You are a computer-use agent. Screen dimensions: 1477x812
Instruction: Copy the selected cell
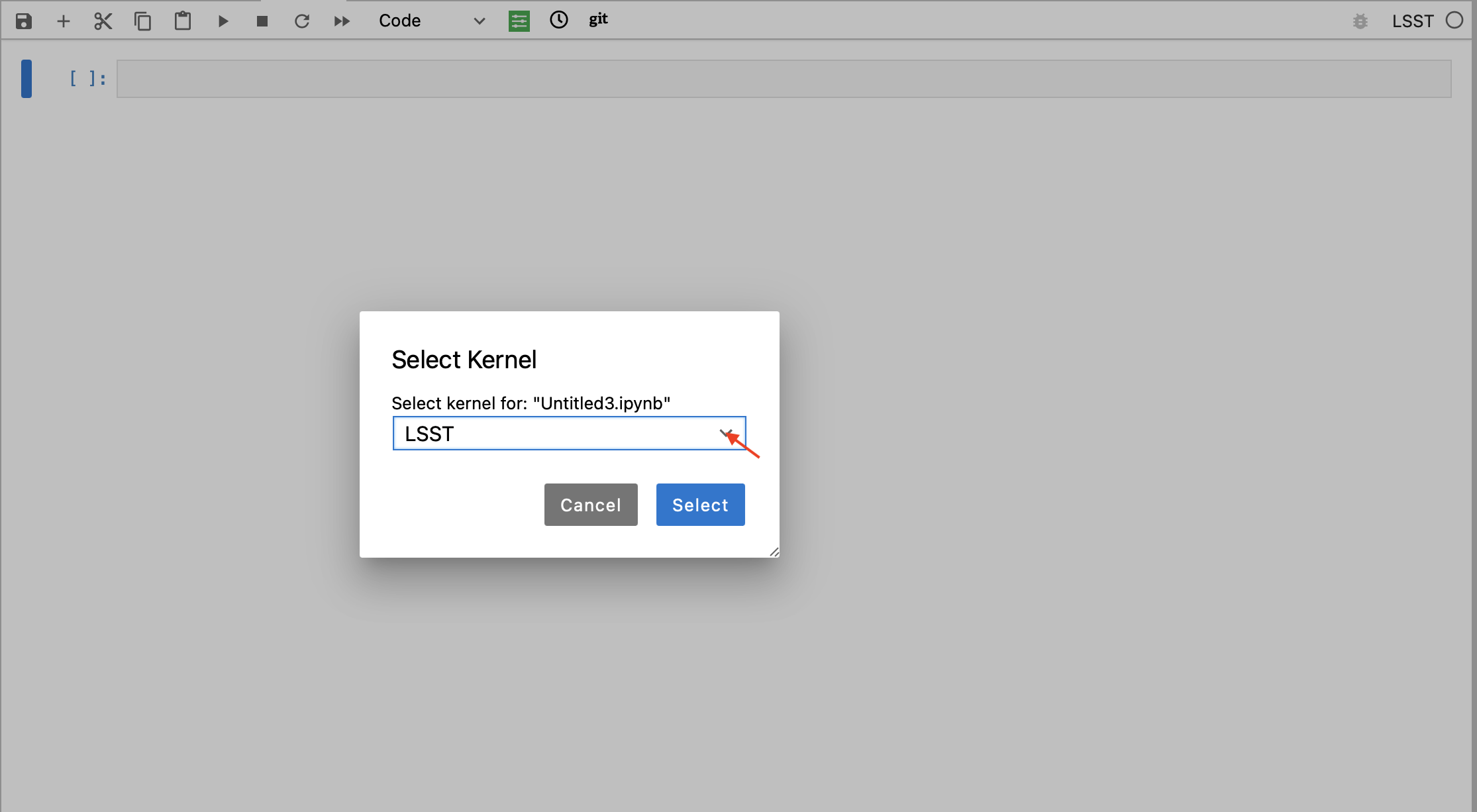142,21
